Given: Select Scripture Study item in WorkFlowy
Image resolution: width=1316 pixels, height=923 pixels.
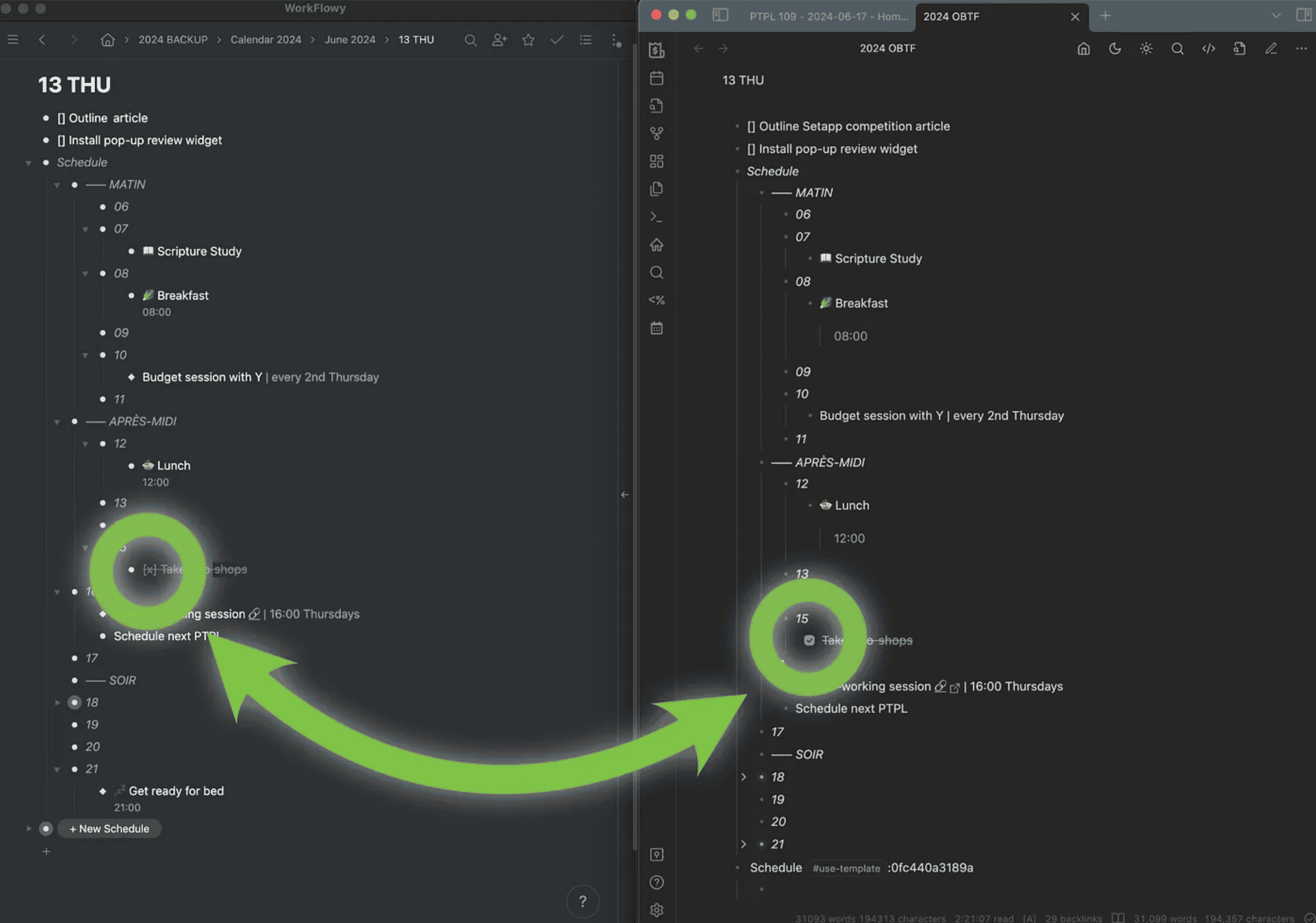Looking at the screenshot, I should (199, 252).
